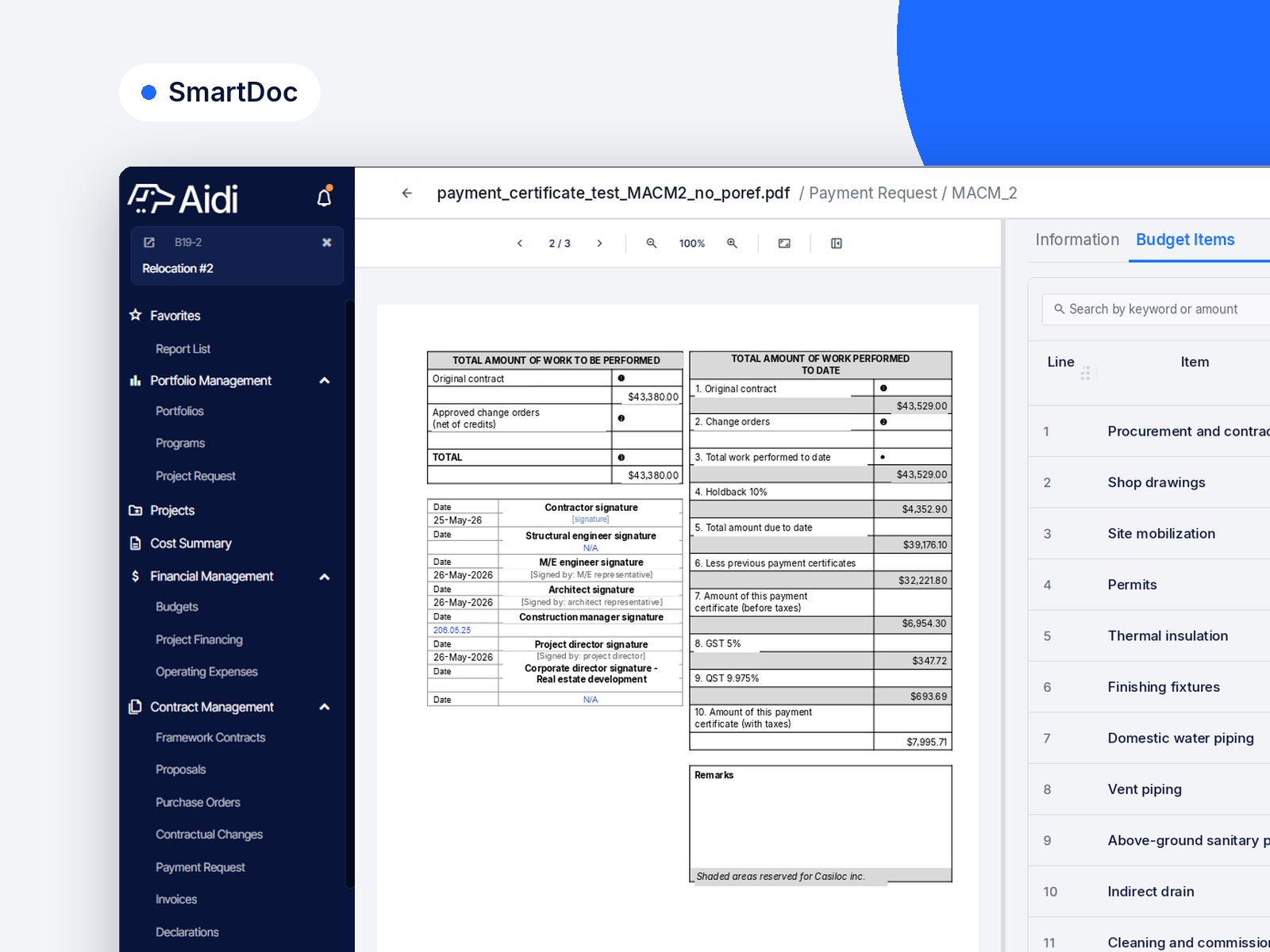The height and width of the screenshot is (952, 1270).
Task: Go back using the header arrow
Action: pos(407,193)
